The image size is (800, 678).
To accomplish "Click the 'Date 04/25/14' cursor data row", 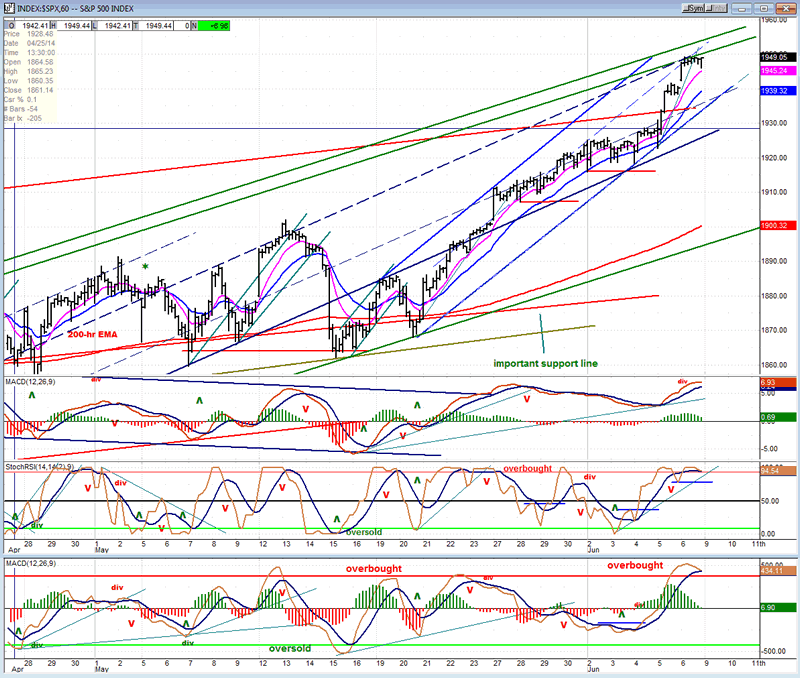I will [x=30, y=43].
